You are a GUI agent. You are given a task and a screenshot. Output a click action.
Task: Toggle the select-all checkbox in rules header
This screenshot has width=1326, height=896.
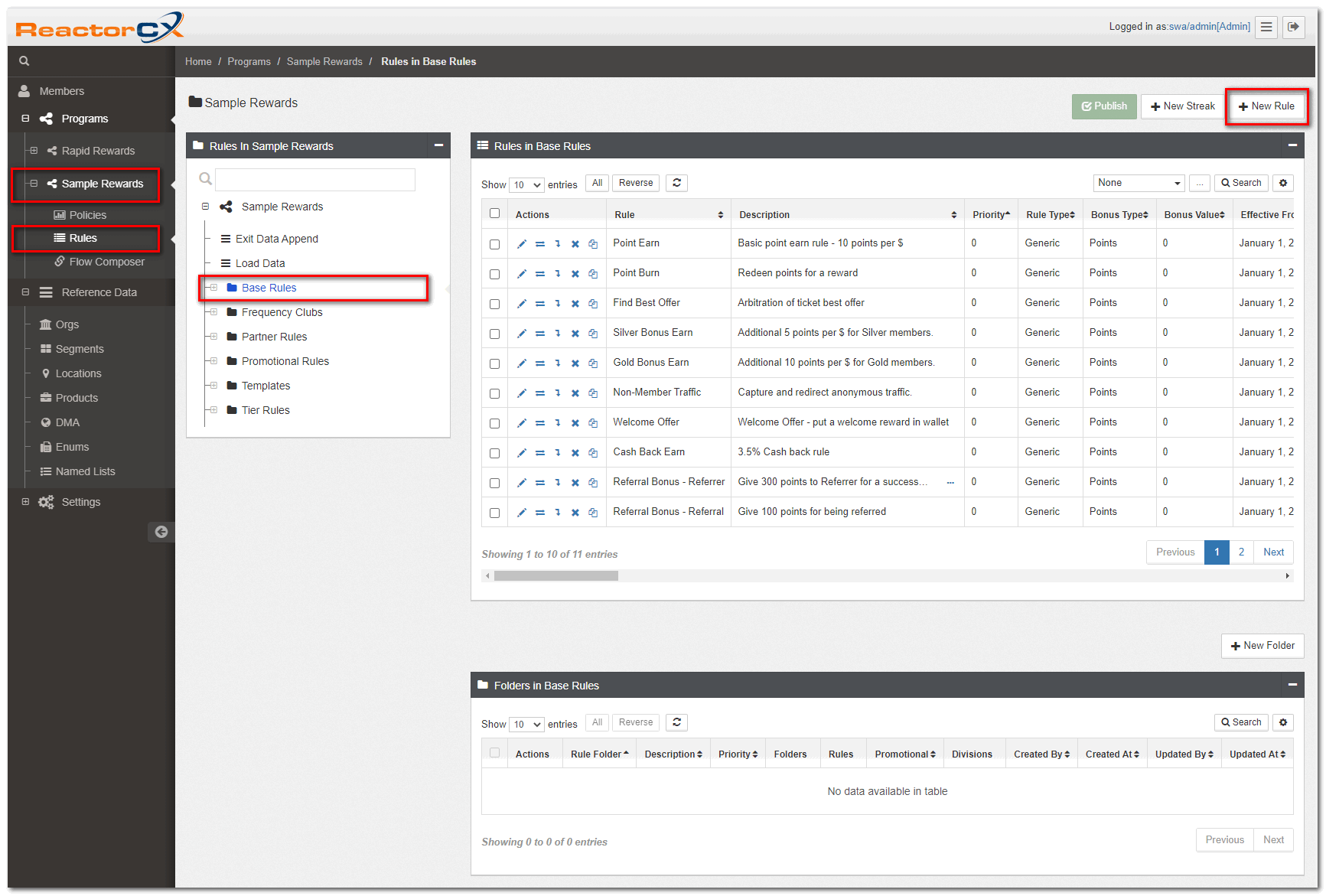click(494, 213)
